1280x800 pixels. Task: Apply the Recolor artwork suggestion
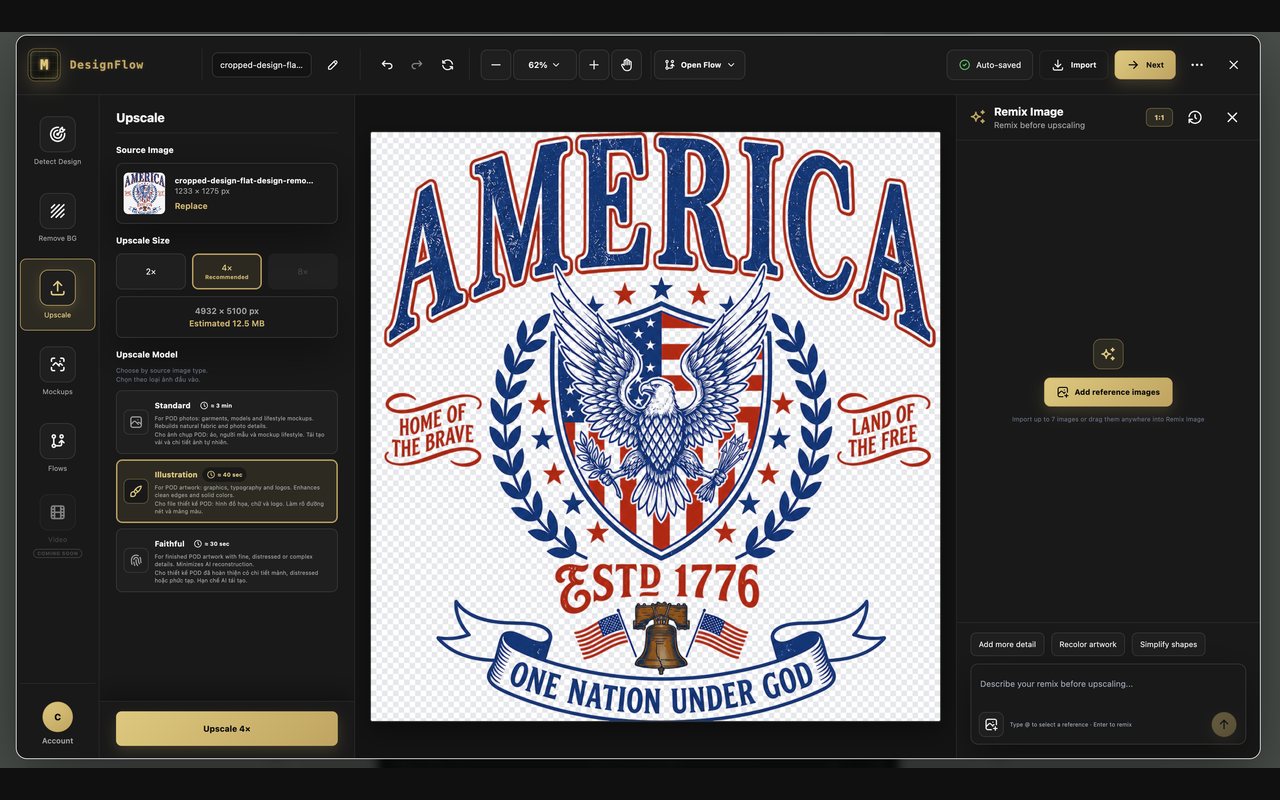[x=1088, y=644]
